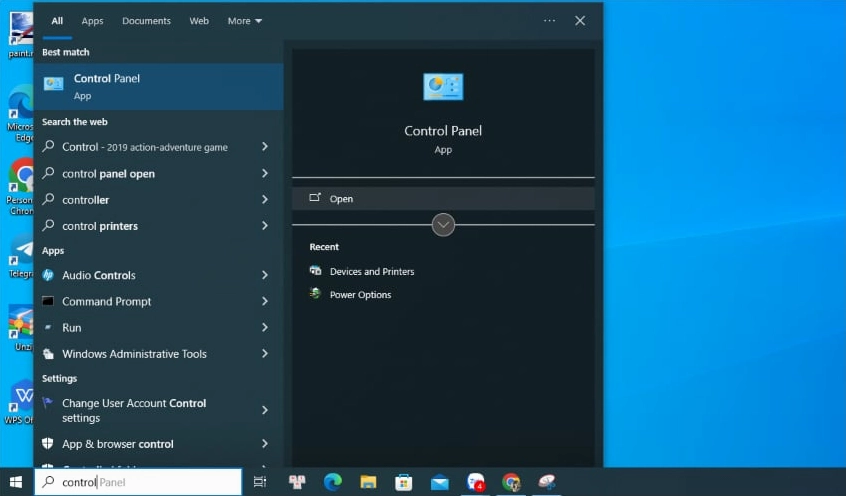Image resolution: width=846 pixels, height=496 pixels.
Task: Click Open action for Control Panel
Action: pos(443,199)
